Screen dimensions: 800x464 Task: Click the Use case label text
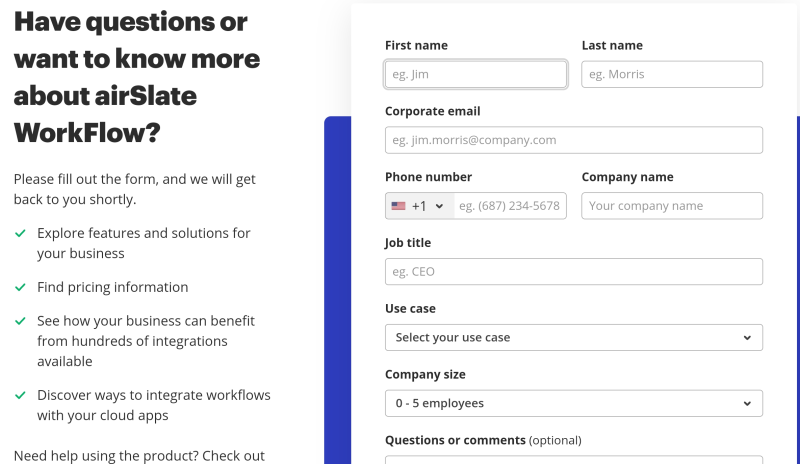410,308
